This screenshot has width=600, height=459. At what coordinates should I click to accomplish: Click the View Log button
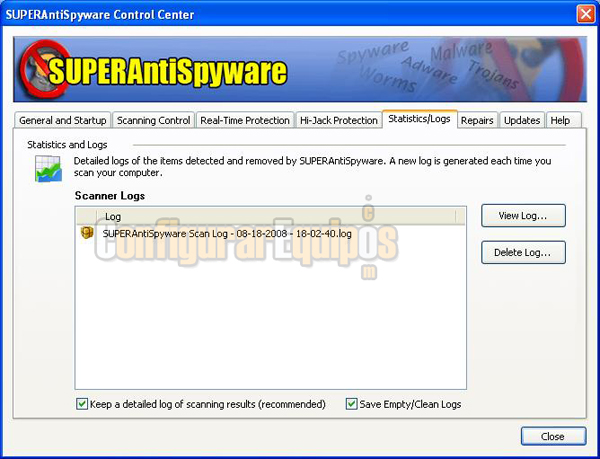pos(523,216)
